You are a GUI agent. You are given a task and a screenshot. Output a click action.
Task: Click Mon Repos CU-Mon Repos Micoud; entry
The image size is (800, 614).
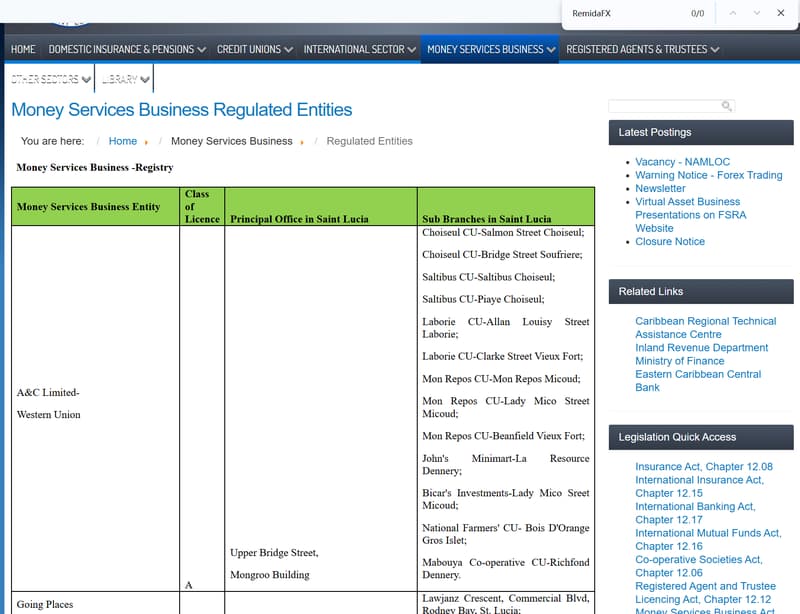(501, 379)
